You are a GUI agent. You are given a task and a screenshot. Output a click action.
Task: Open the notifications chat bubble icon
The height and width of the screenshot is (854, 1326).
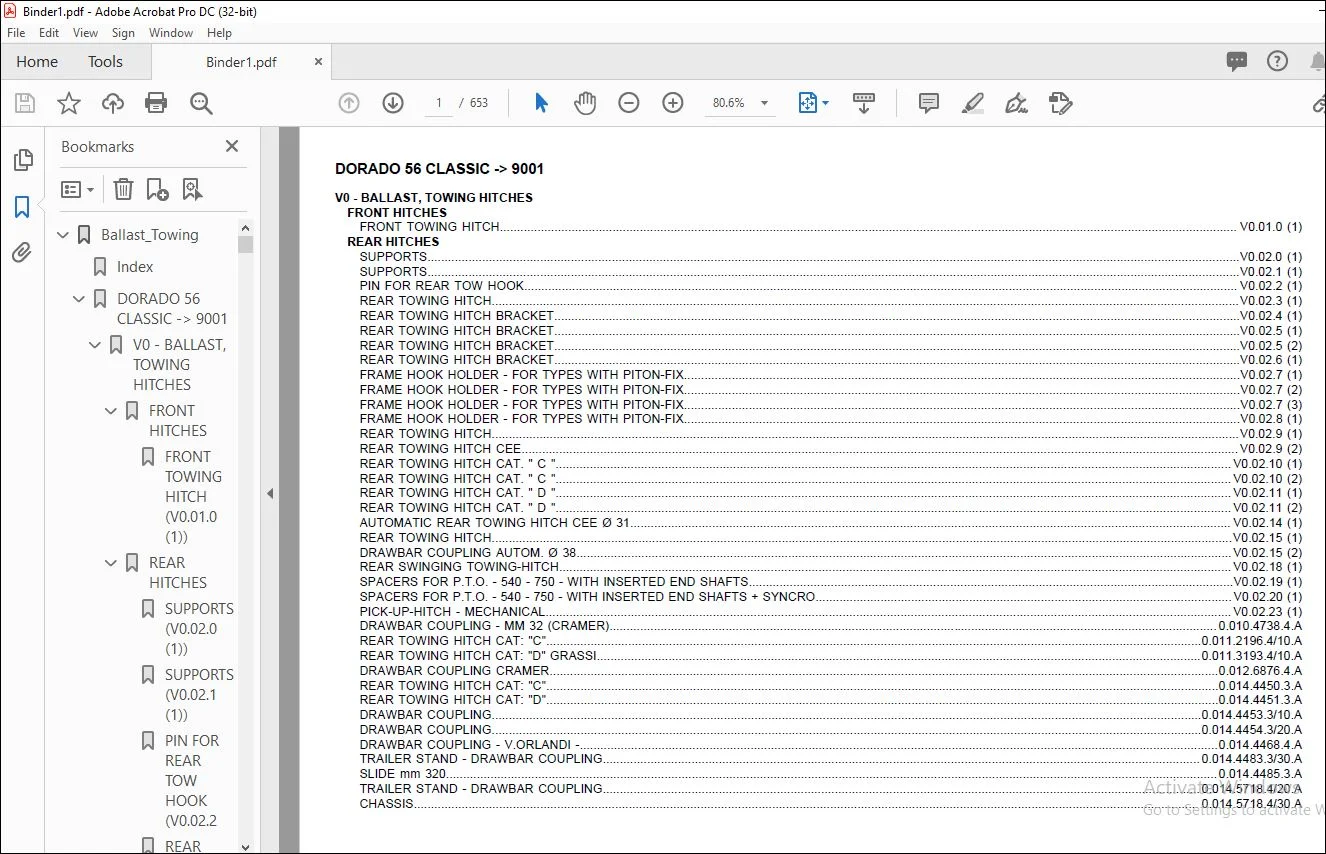[1237, 61]
